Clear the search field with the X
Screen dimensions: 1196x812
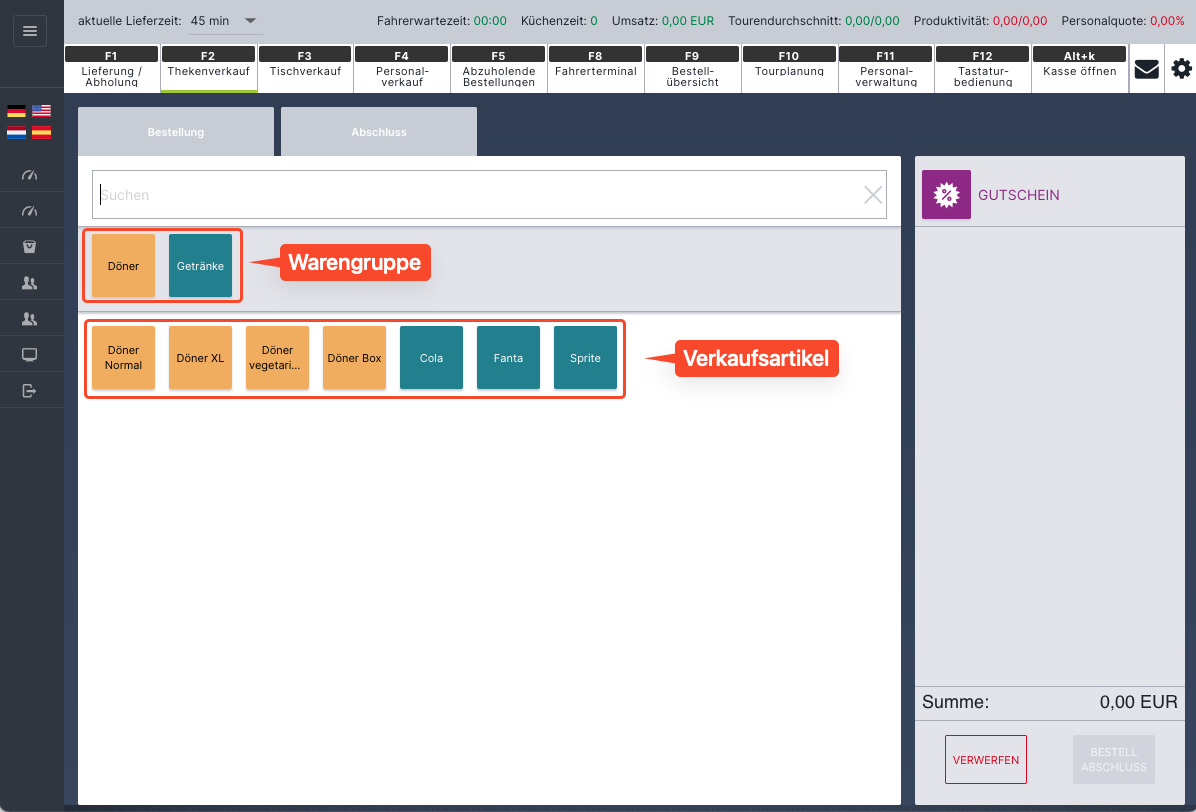873,195
